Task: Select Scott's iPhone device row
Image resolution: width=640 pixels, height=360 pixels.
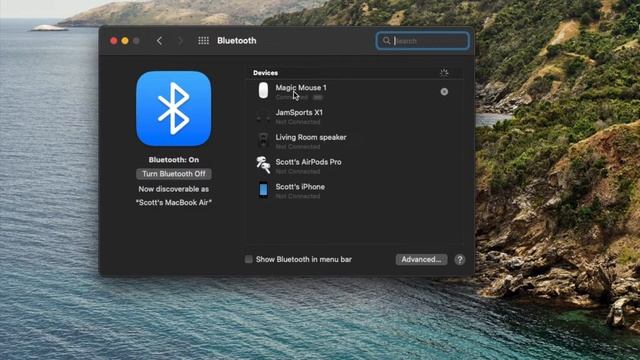Action: [x=354, y=191]
